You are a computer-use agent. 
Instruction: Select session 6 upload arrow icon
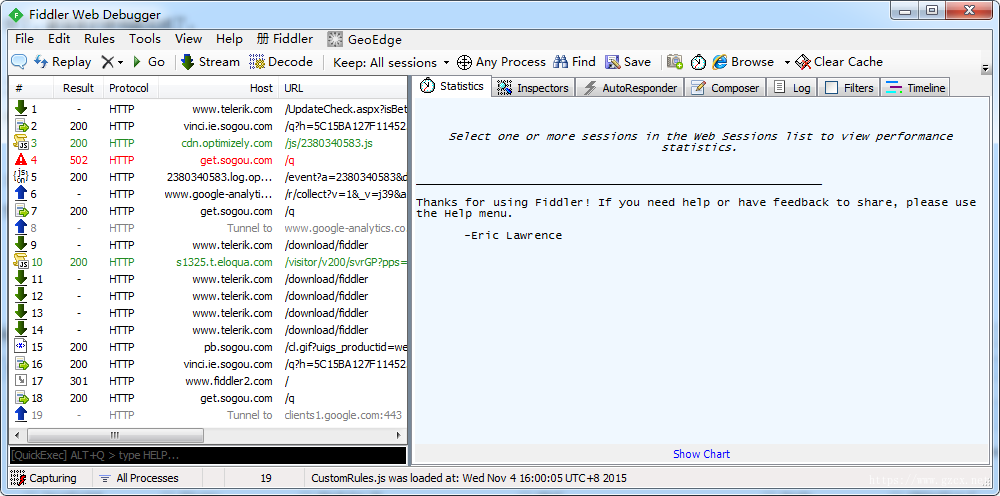[x=20, y=194]
